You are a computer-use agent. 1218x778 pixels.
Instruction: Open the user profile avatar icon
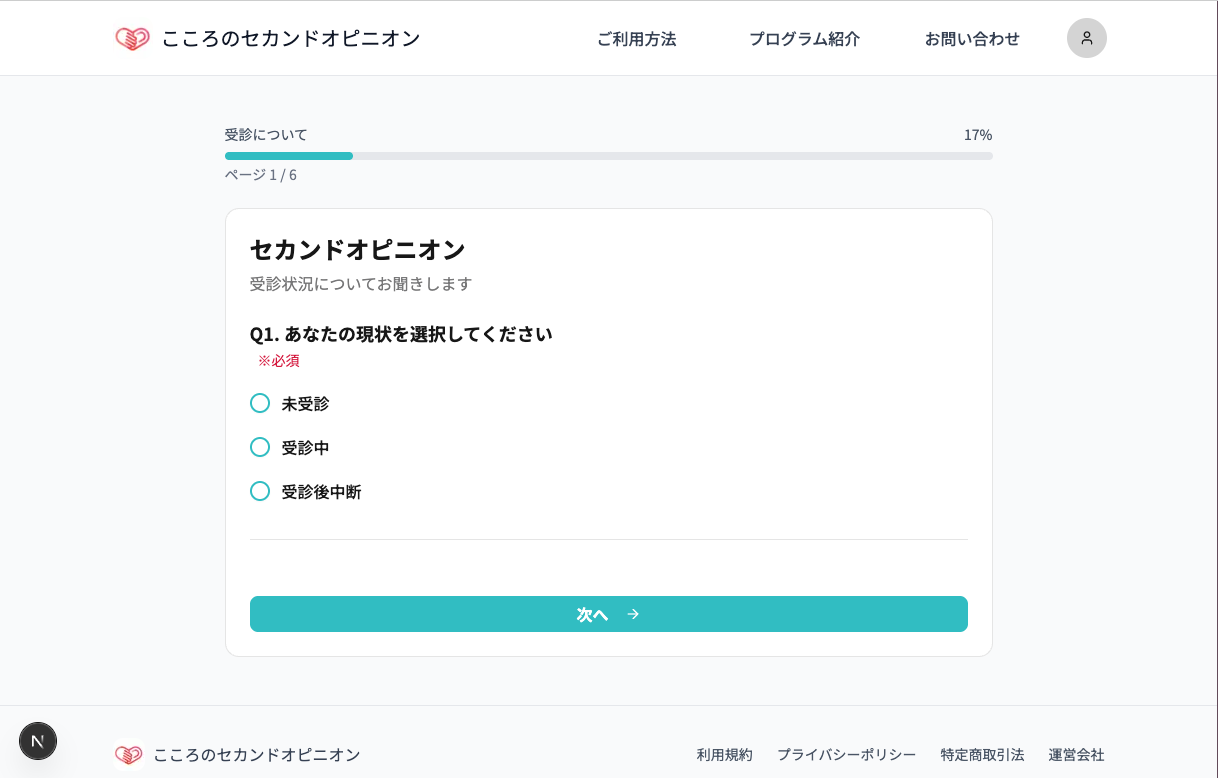tap(1086, 38)
